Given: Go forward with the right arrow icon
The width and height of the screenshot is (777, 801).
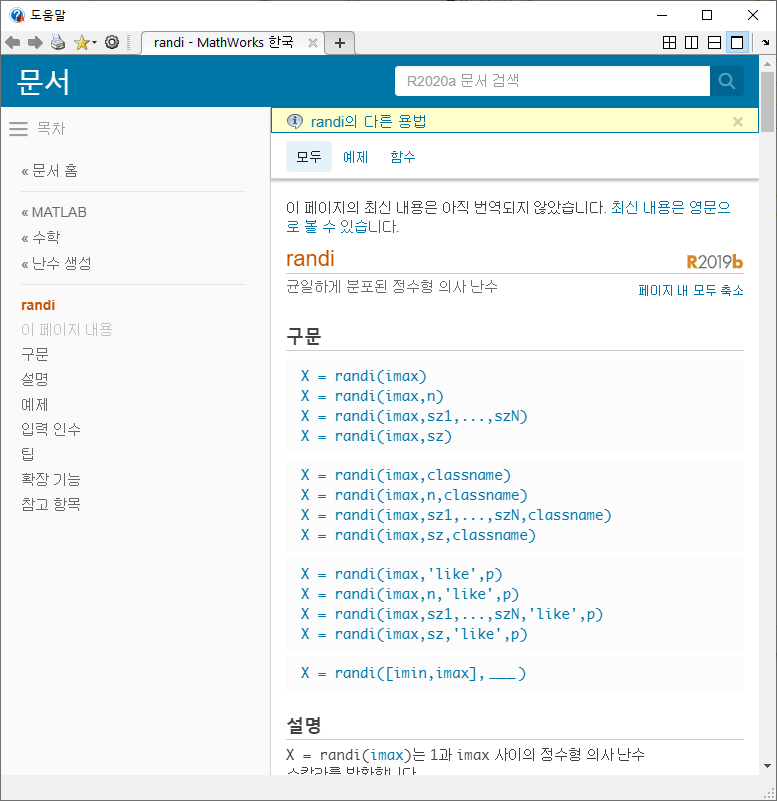Looking at the screenshot, I should coord(35,42).
